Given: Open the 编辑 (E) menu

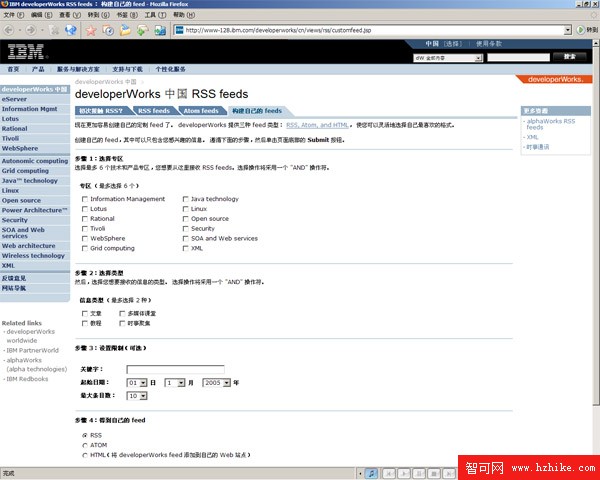Looking at the screenshot, I should point(41,15).
